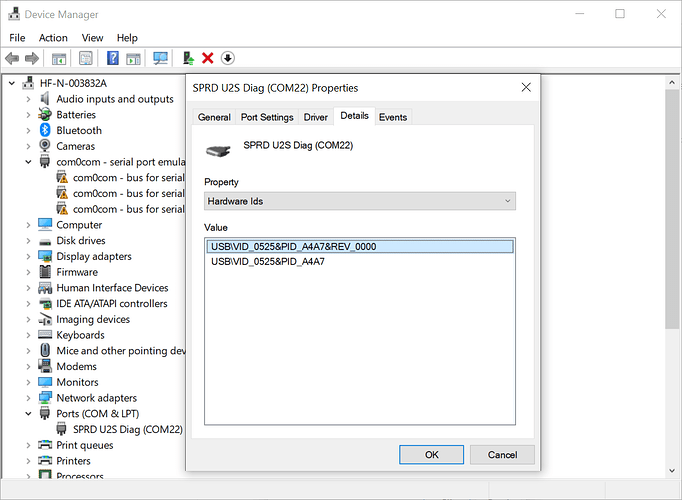
Task: Click the blue Help question mark icon
Action: click(x=113, y=59)
